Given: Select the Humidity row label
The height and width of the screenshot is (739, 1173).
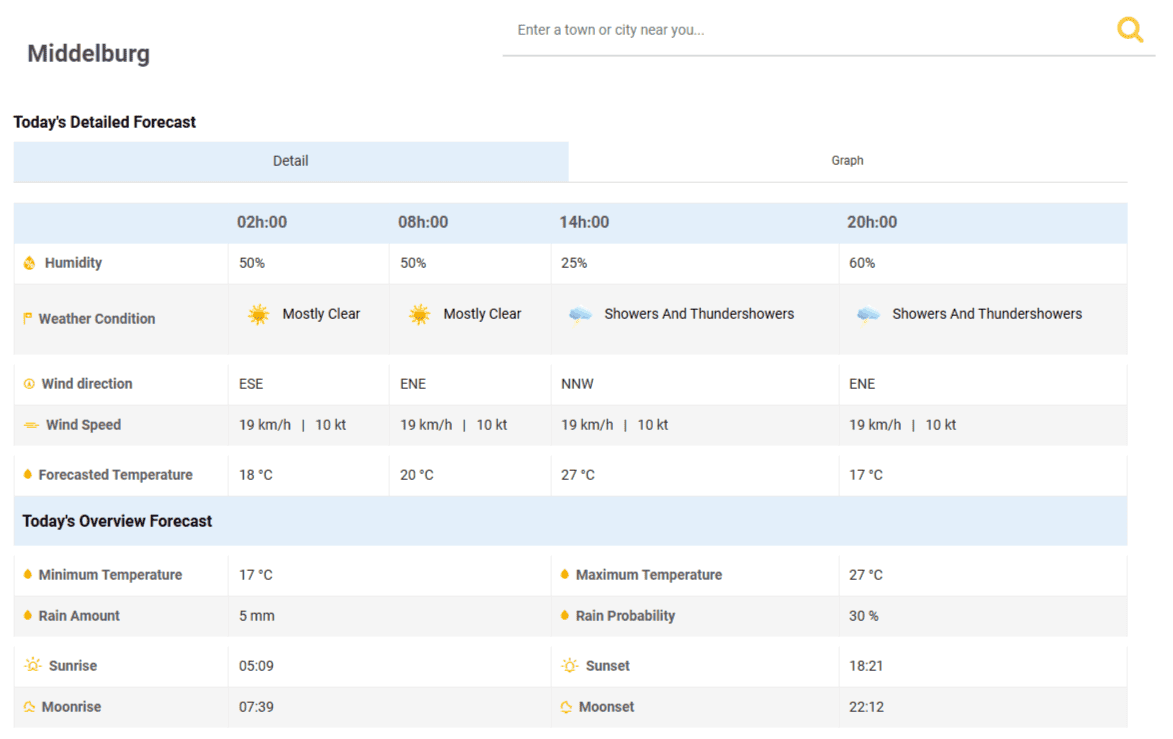Looking at the screenshot, I should [73, 263].
